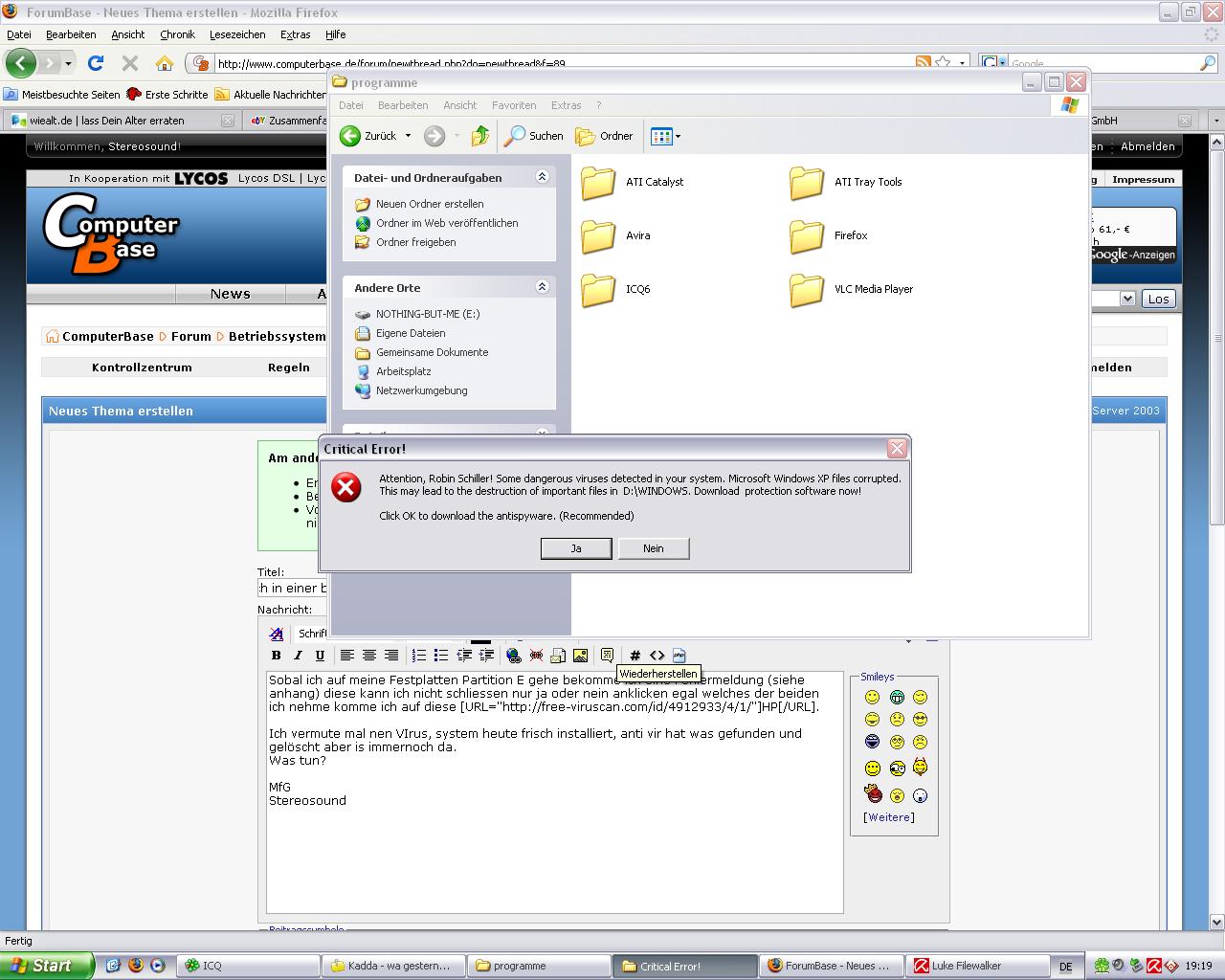Insert bulleted list in editor

click(440, 656)
